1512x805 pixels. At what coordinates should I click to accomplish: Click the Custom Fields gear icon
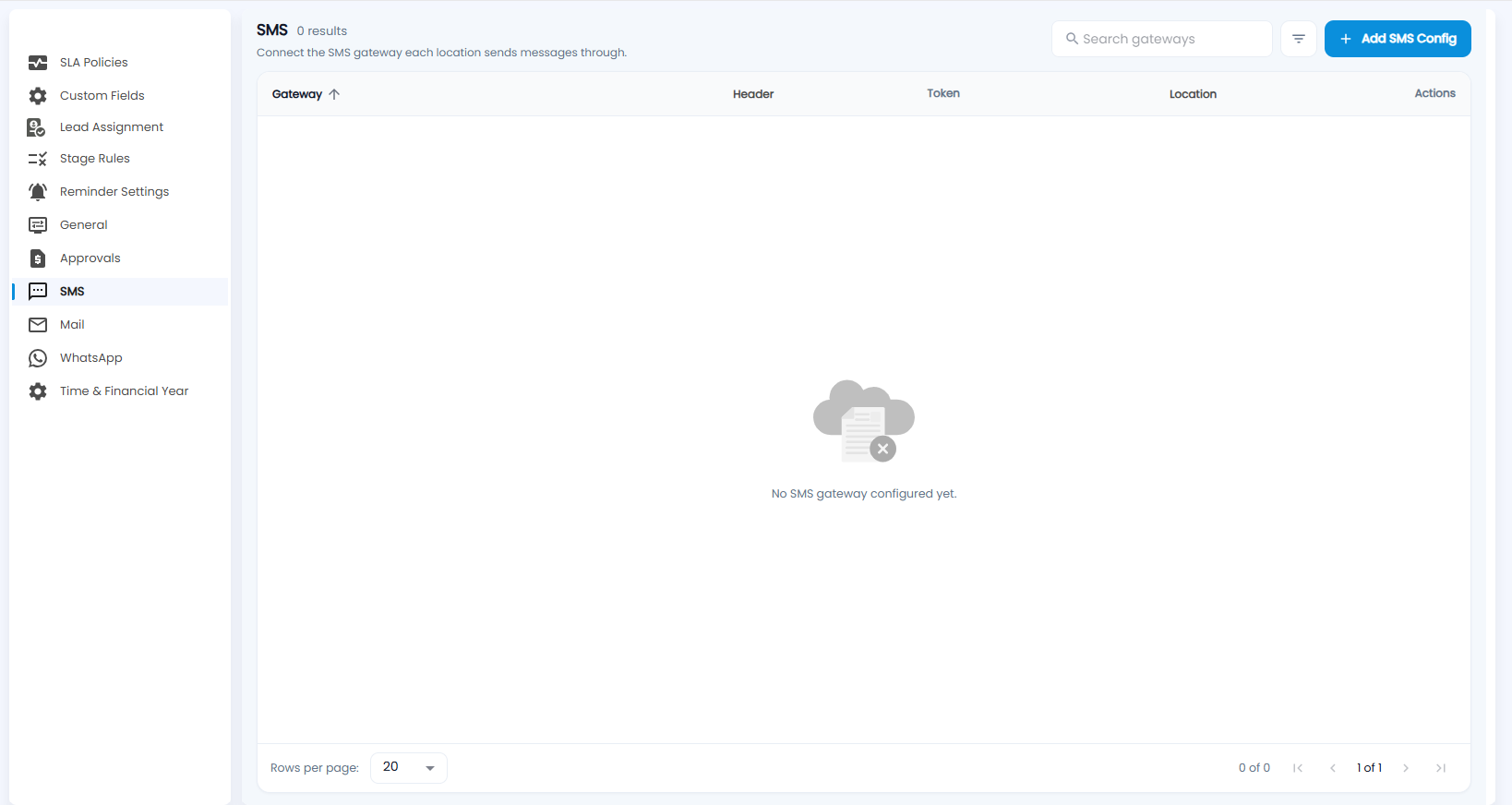[38, 96]
